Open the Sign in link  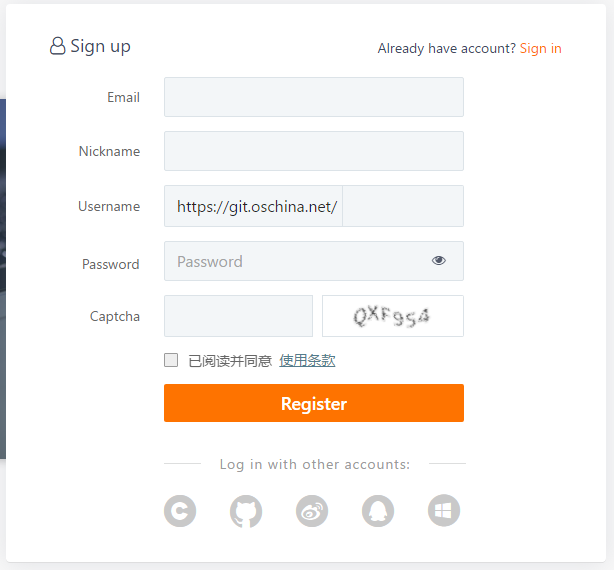pos(540,48)
